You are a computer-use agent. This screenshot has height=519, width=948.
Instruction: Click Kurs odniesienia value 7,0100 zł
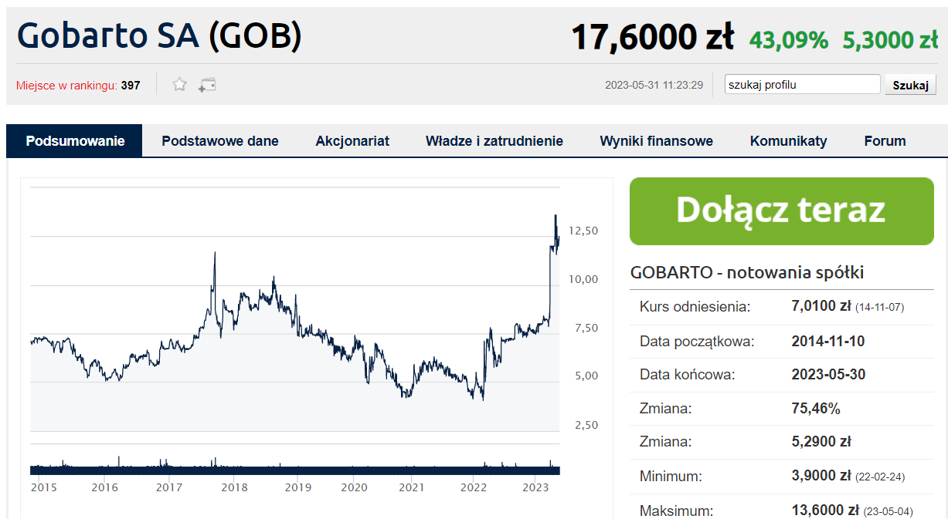(820, 306)
